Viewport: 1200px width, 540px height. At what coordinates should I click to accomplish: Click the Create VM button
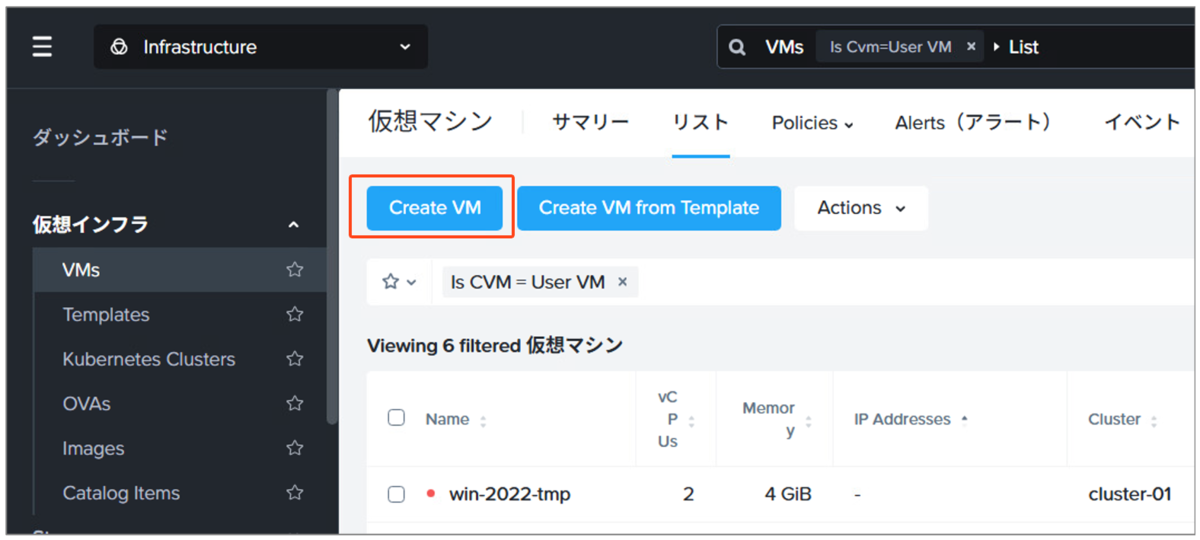(x=434, y=208)
